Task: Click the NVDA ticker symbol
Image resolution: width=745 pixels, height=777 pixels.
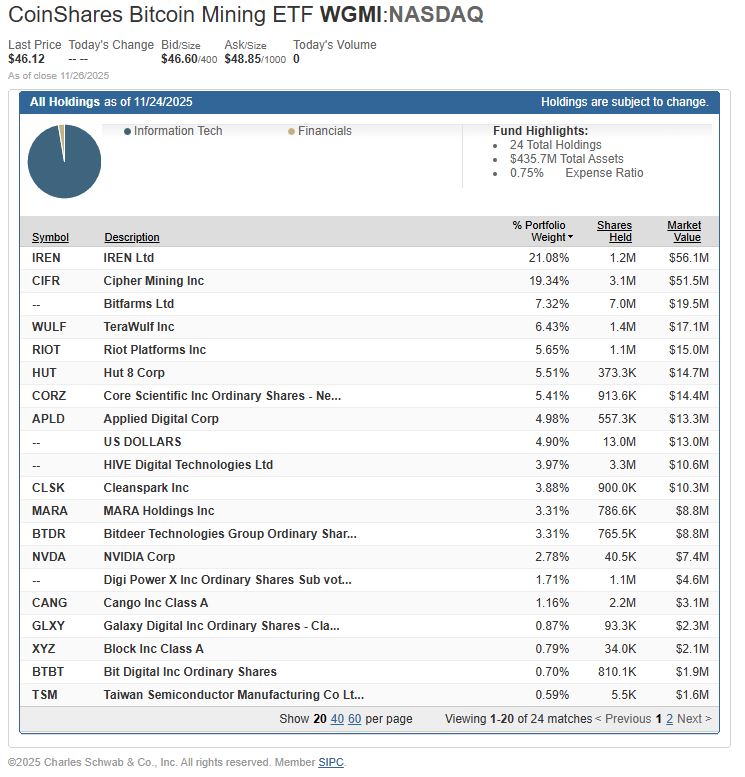Action: click(48, 557)
